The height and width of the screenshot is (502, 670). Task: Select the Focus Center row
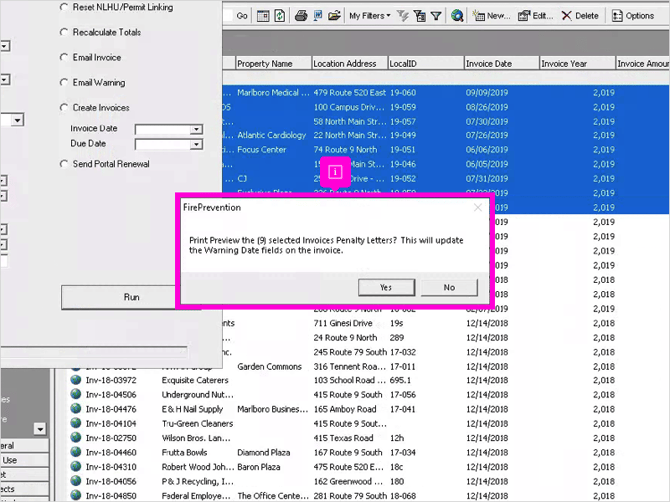coord(446,150)
